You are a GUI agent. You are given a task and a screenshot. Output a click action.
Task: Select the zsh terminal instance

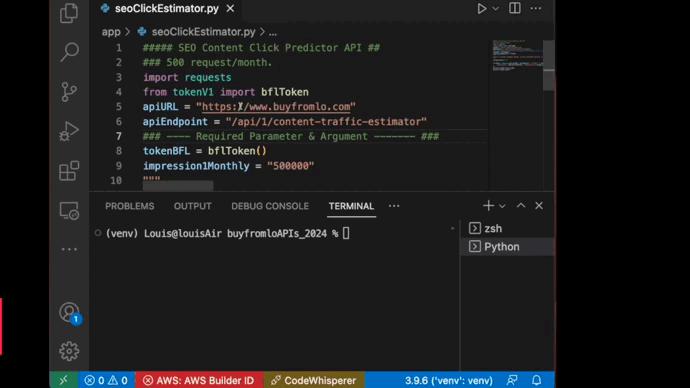pos(508,228)
